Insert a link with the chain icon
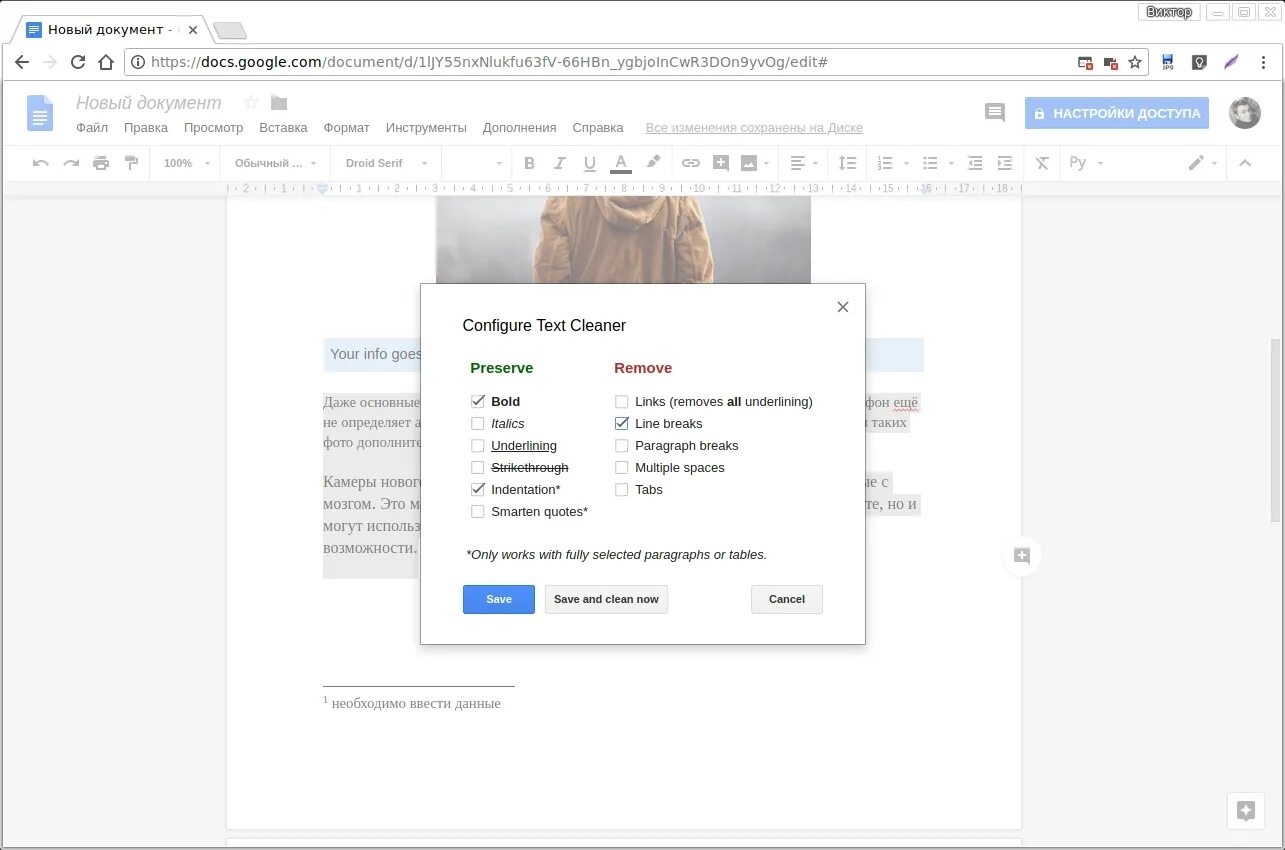The height and width of the screenshot is (850, 1285). pos(691,163)
